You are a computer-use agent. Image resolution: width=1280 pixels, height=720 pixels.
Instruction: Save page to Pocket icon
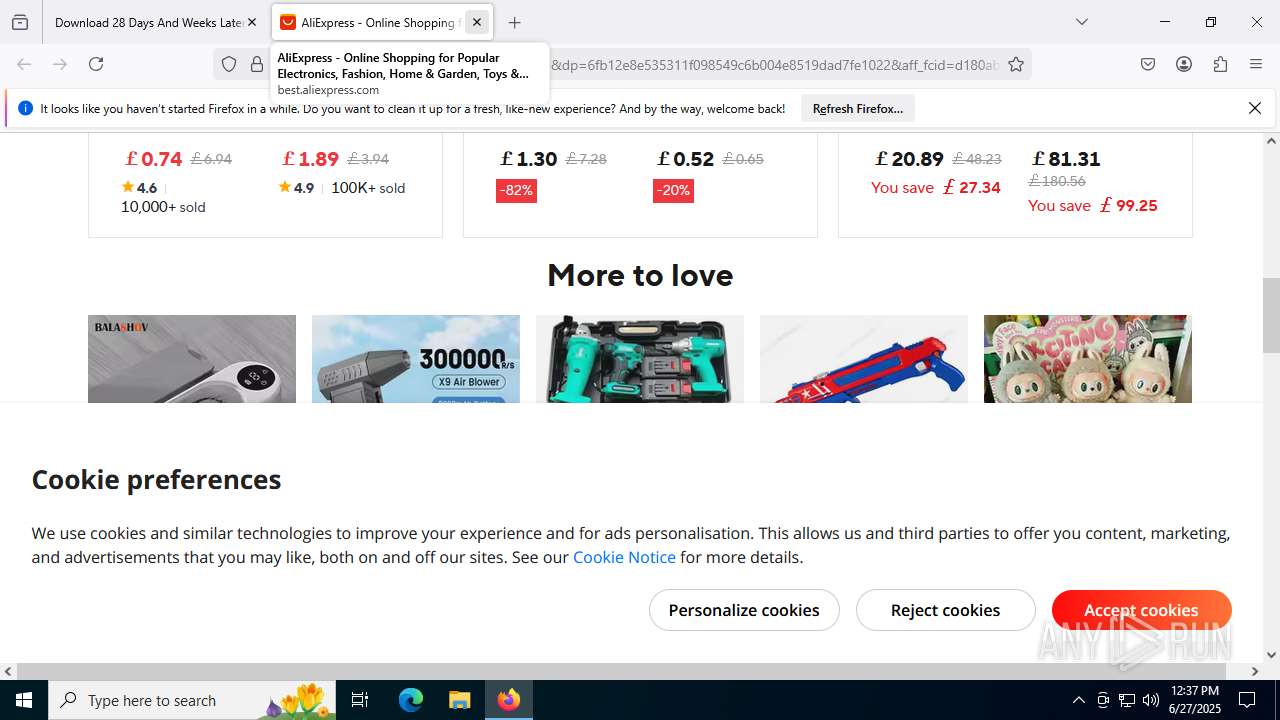1148,64
